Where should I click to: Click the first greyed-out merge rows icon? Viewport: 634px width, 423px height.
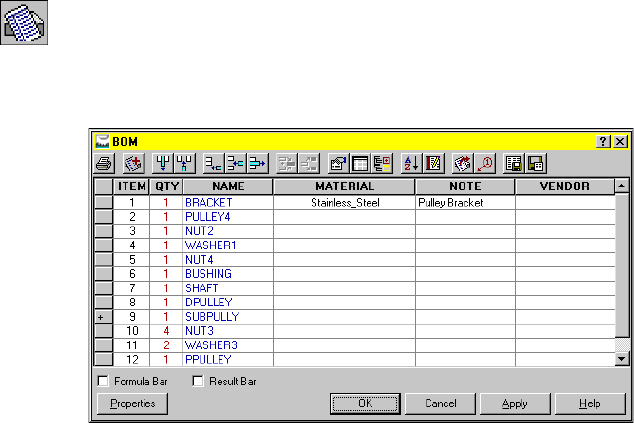[x=287, y=164]
